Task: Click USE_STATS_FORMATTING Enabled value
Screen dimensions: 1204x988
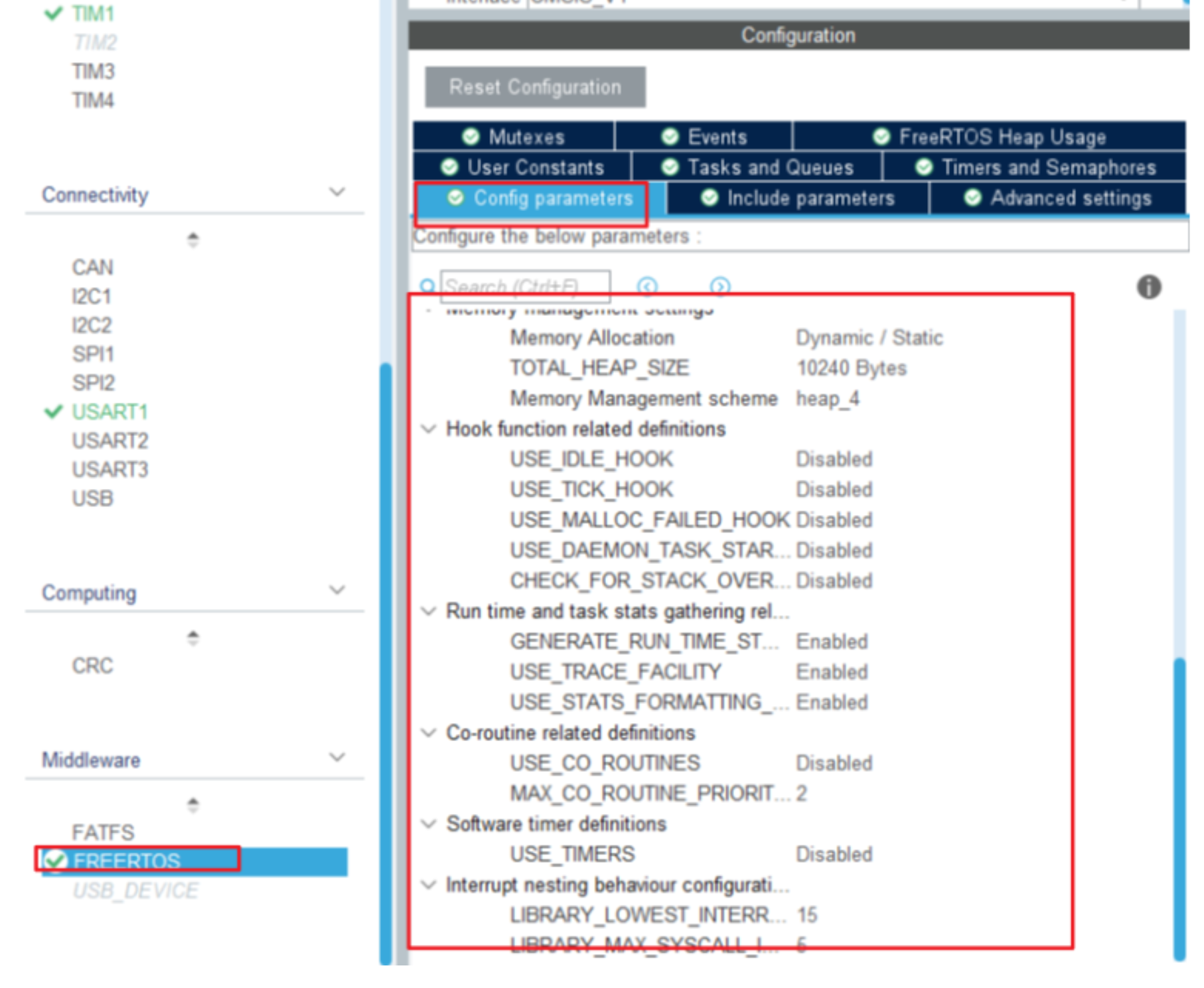Action: [x=832, y=703]
